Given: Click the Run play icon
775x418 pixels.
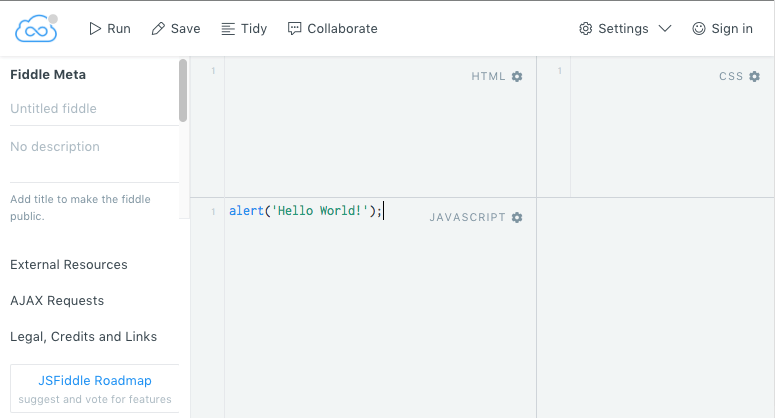Looking at the screenshot, I should click(96, 29).
